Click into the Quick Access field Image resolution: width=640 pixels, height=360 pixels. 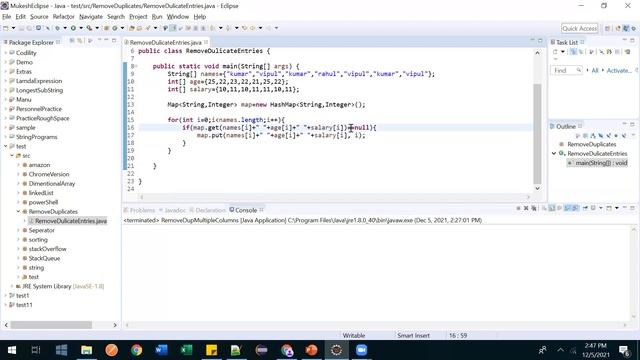point(579,28)
